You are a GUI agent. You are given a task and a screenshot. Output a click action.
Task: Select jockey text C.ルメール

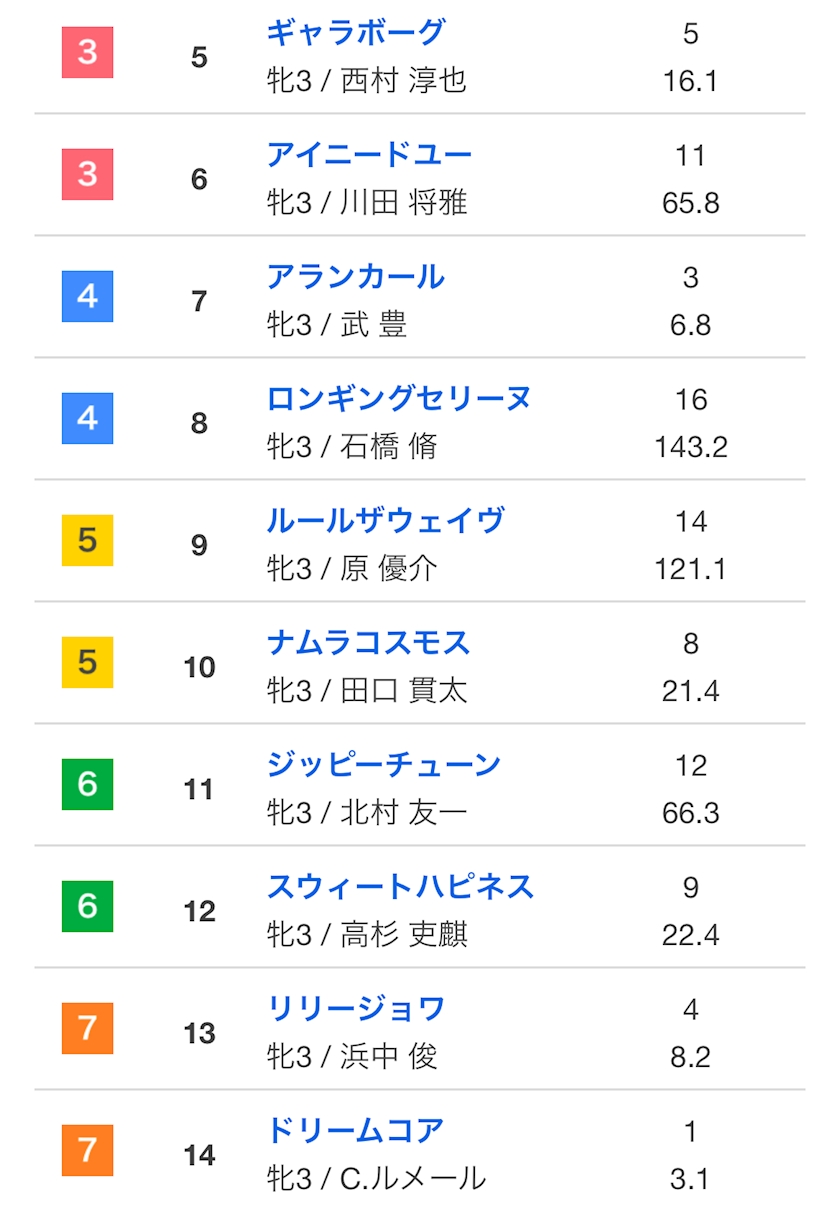(413, 1178)
